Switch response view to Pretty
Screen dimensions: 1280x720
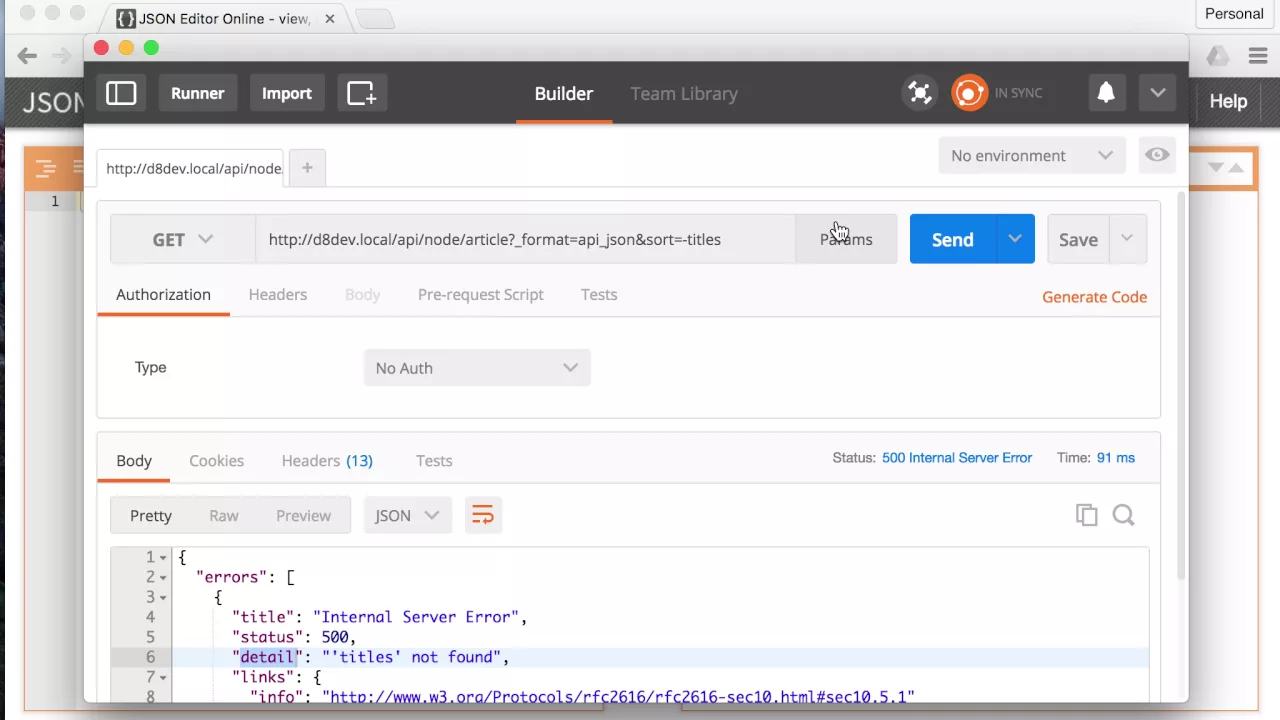coord(151,515)
